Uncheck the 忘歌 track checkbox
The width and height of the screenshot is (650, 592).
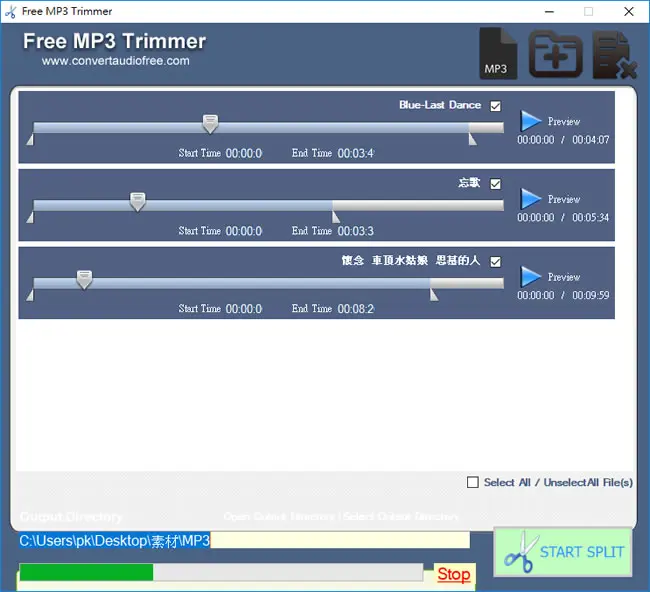tap(495, 184)
